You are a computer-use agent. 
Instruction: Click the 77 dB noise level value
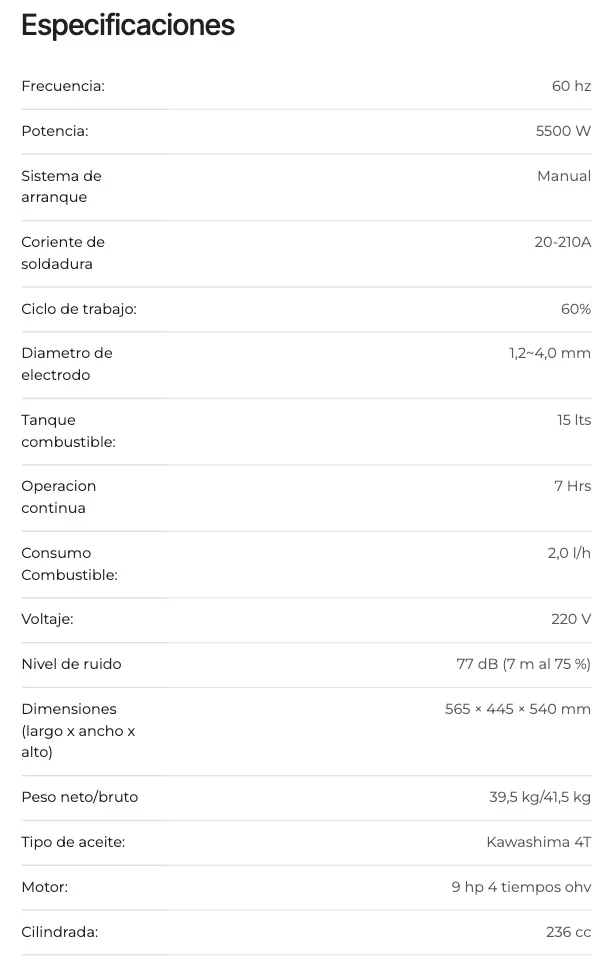click(x=523, y=664)
